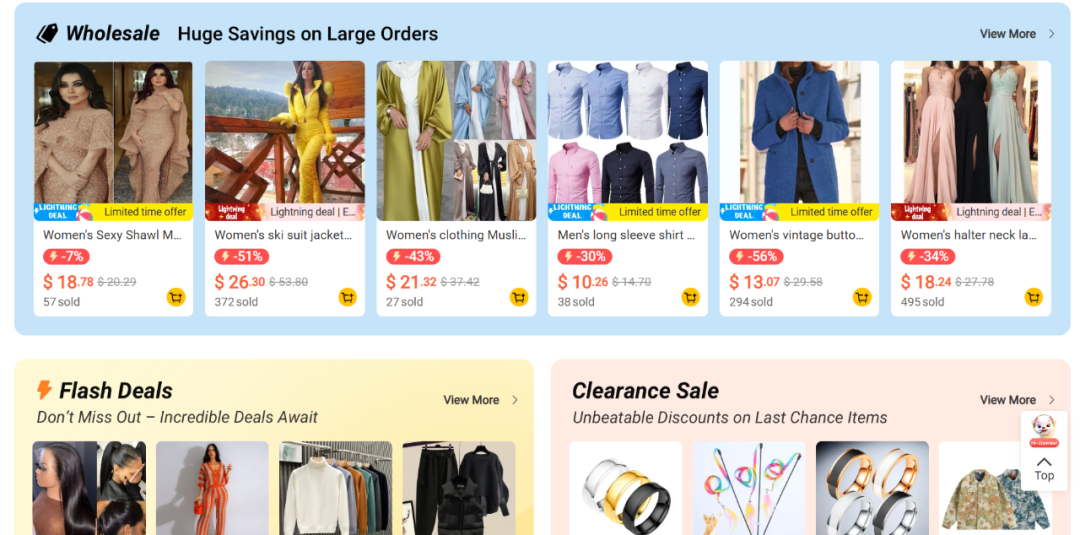1080x535 pixels.
Task: Open Men's long sleeve shirt title link
Action: tap(626, 235)
